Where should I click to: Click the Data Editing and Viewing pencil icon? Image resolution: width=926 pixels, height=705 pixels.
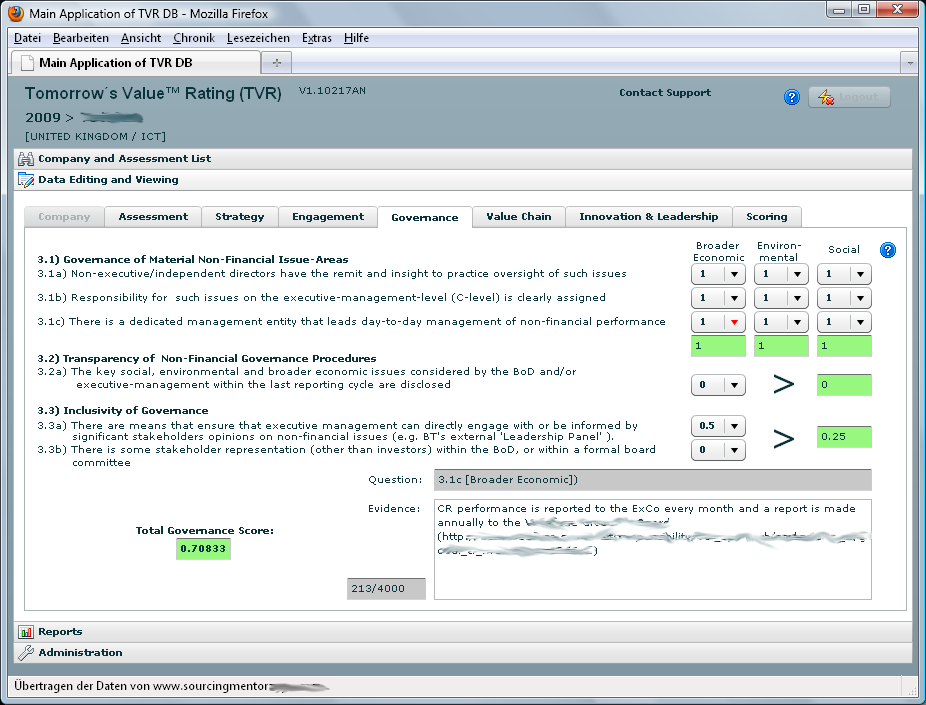[x=26, y=180]
